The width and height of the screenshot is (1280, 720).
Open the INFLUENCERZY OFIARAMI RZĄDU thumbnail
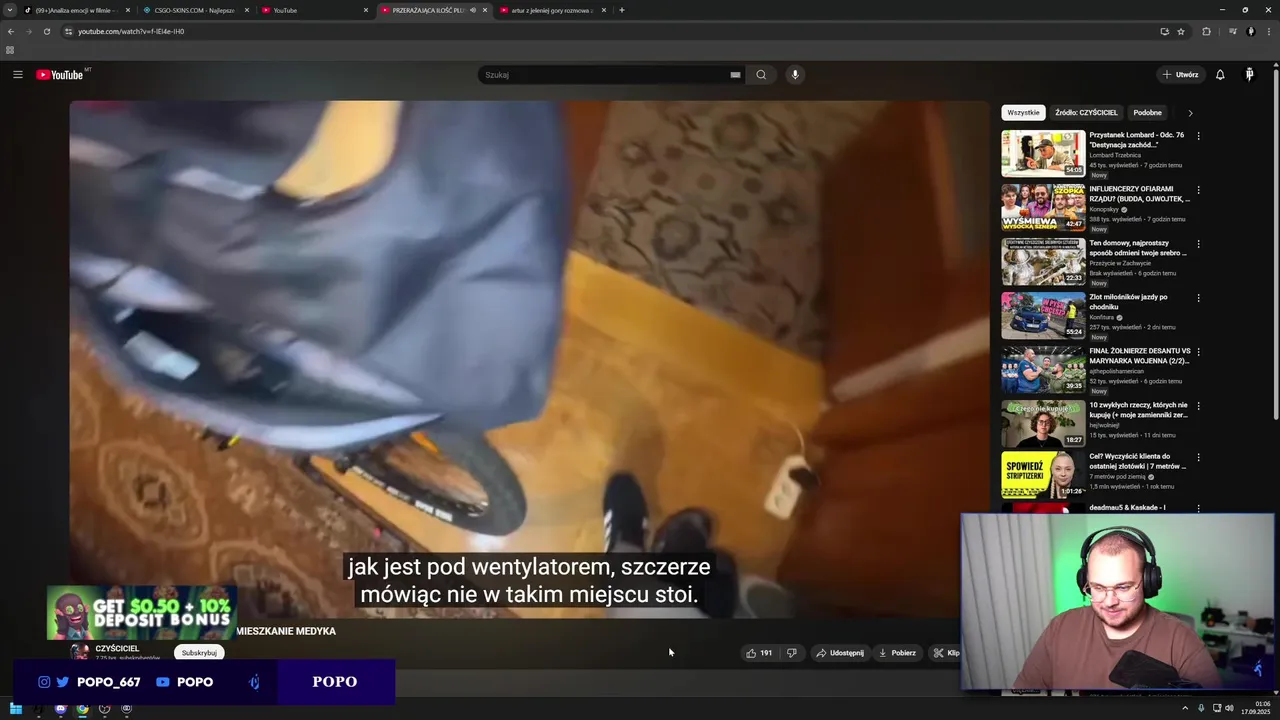click(1043, 207)
